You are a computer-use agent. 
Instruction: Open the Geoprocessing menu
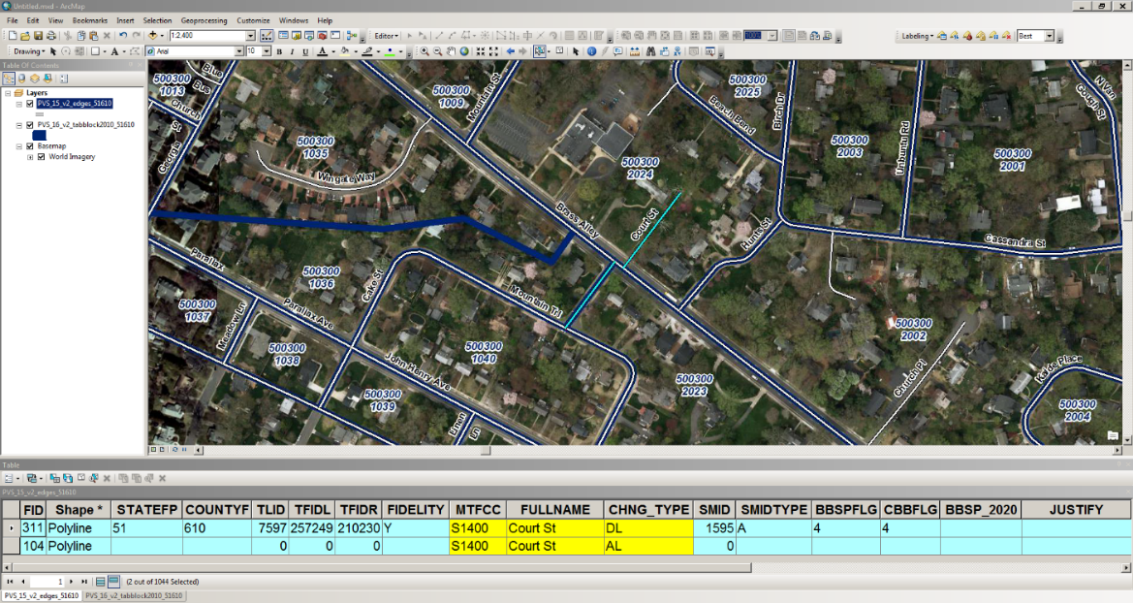[x=203, y=20]
